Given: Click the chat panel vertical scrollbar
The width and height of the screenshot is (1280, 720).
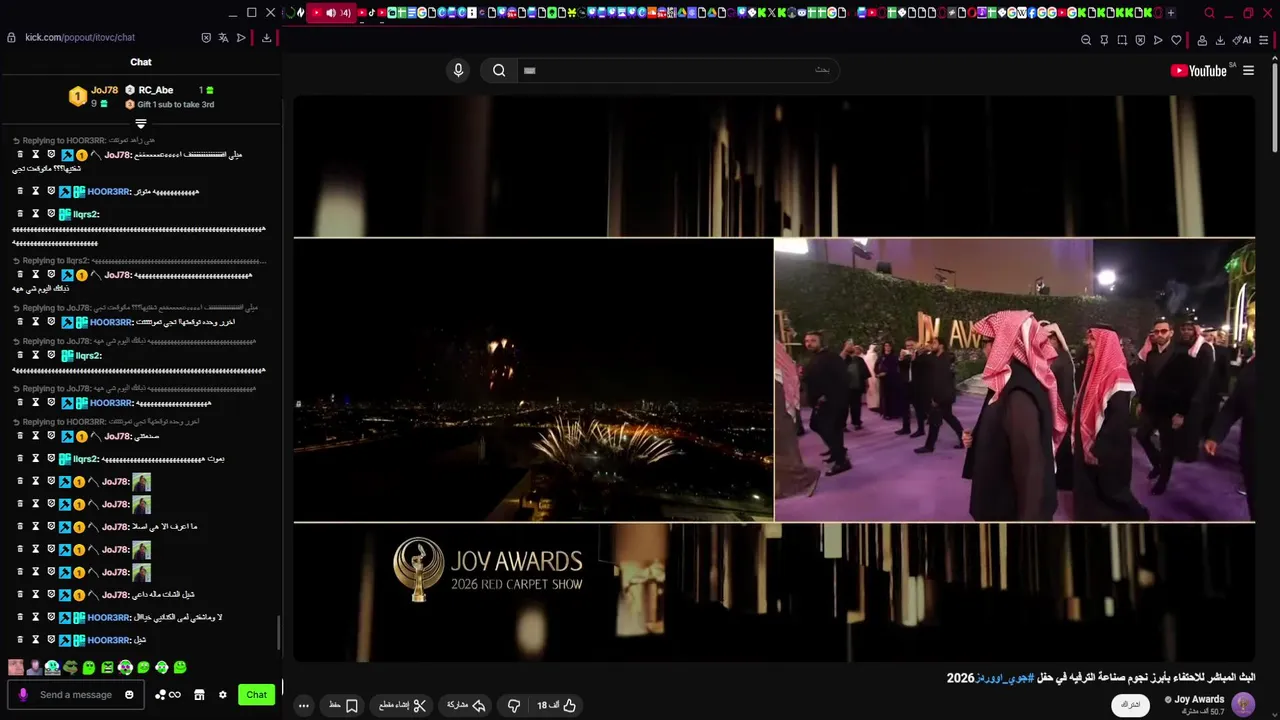Looking at the screenshot, I should click(278, 634).
